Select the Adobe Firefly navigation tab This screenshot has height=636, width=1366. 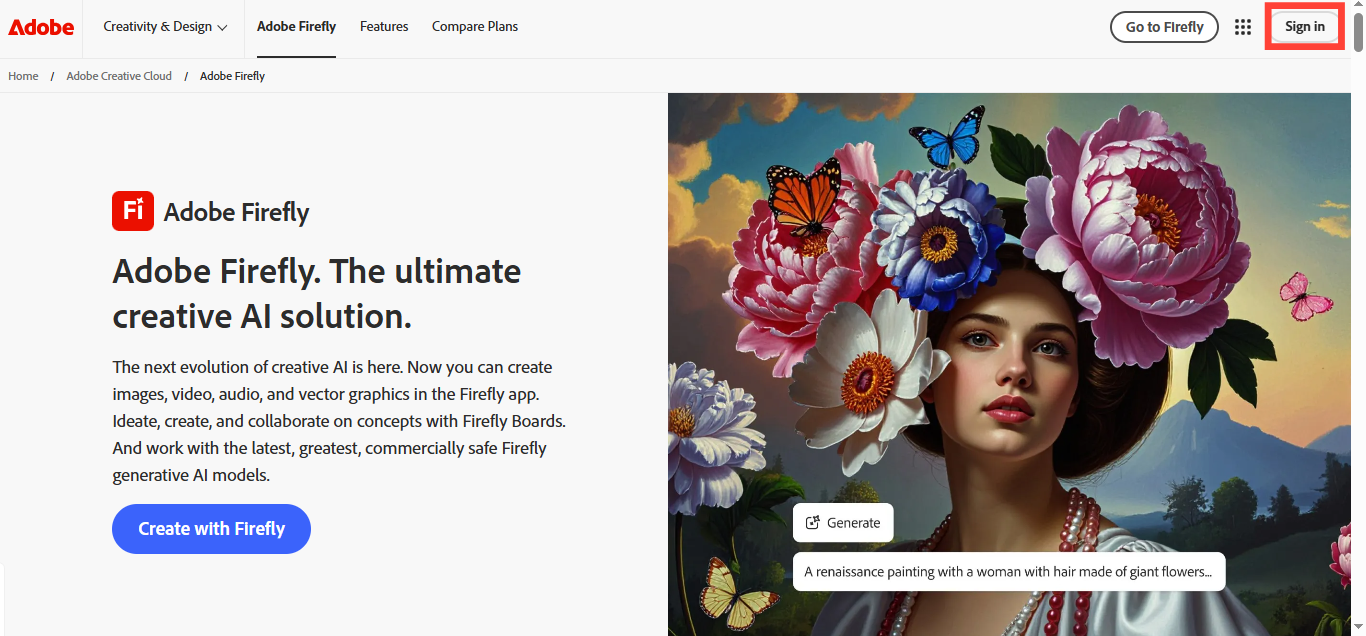[x=296, y=27]
